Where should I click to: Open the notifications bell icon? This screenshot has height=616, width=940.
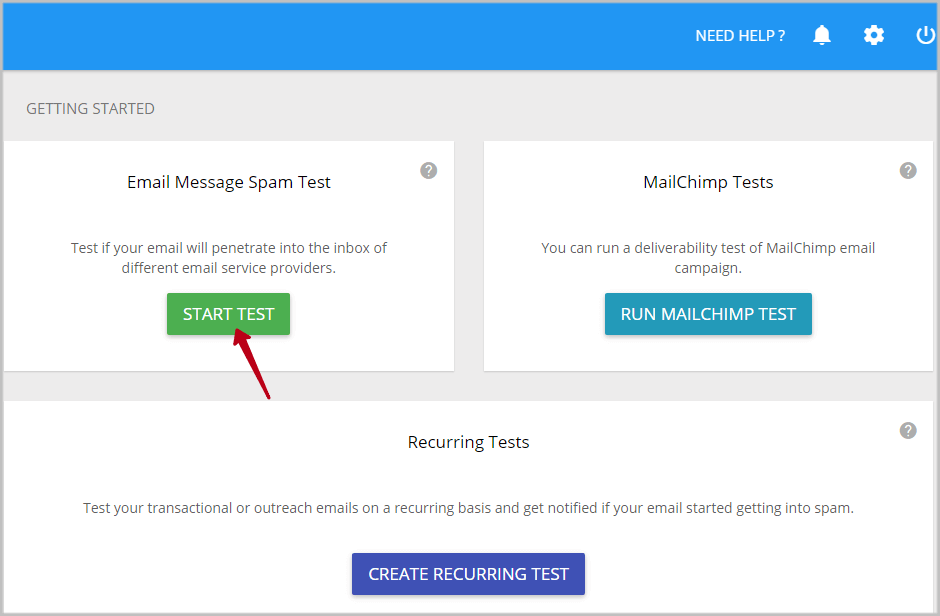click(x=822, y=35)
